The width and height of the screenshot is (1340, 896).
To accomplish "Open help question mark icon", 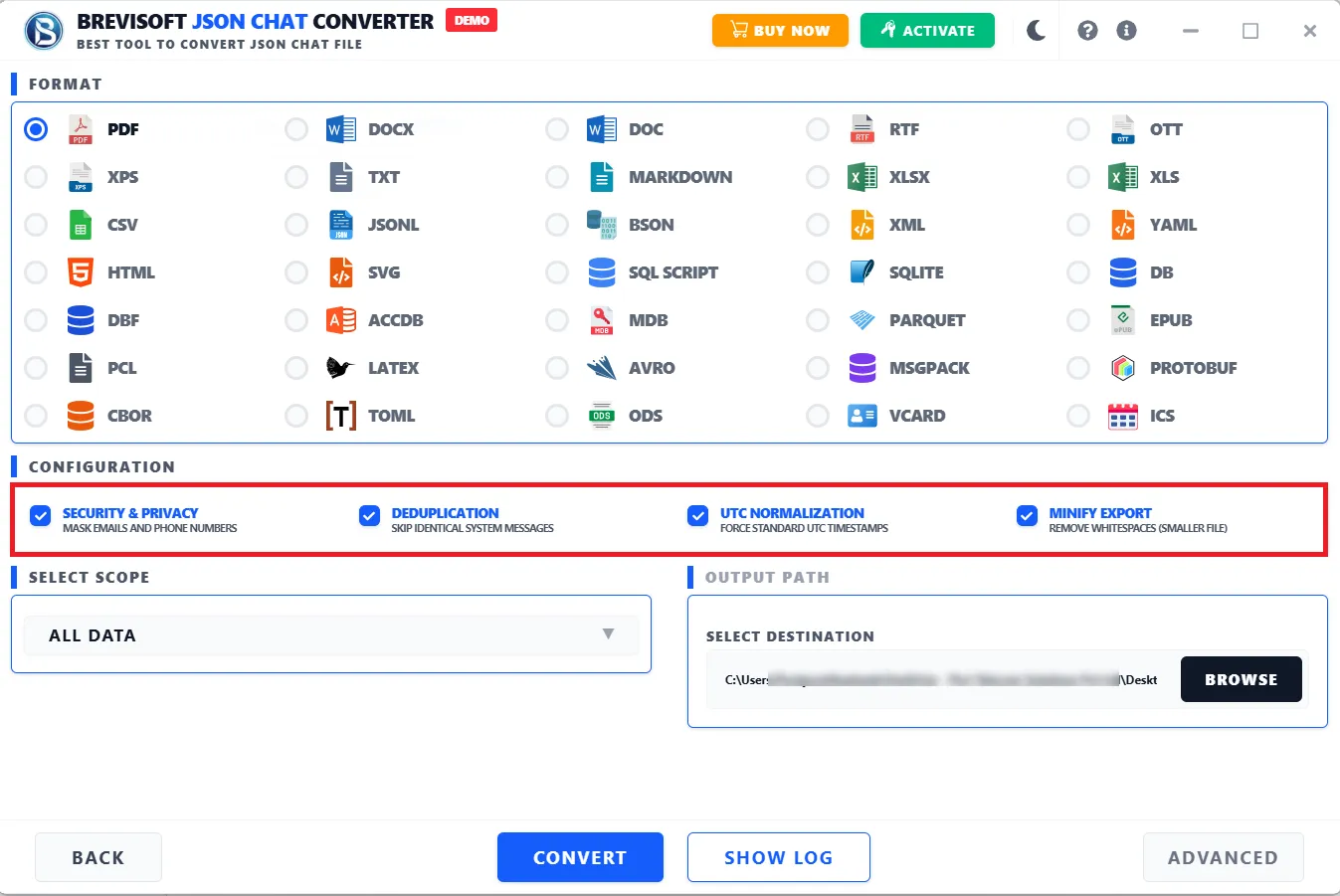I will tap(1087, 31).
